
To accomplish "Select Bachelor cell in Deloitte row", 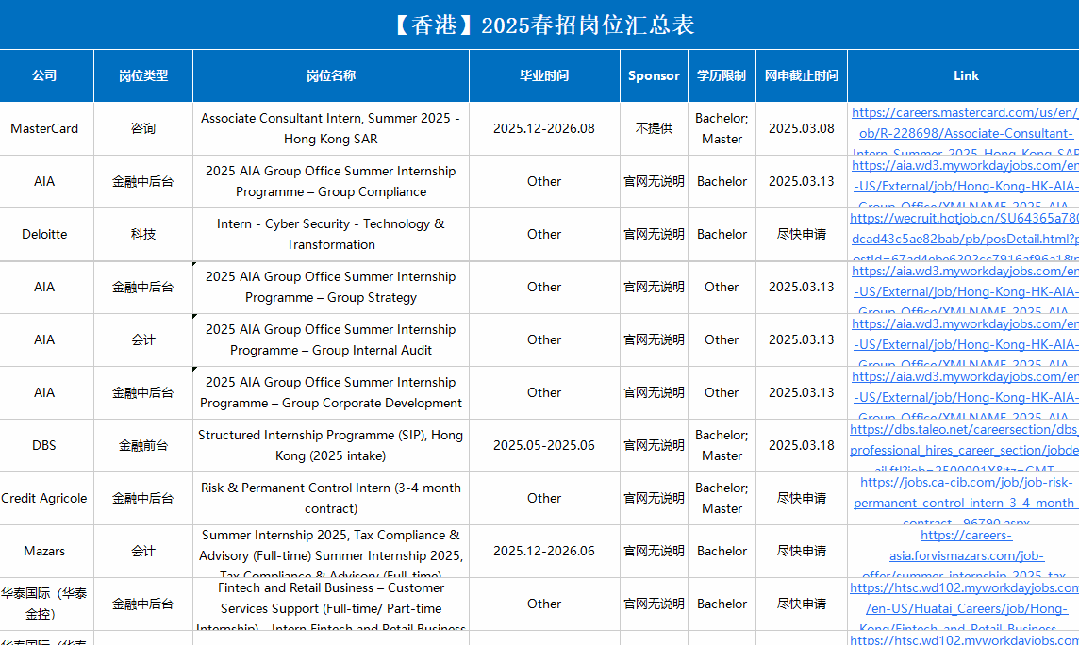I will point(722,234).
